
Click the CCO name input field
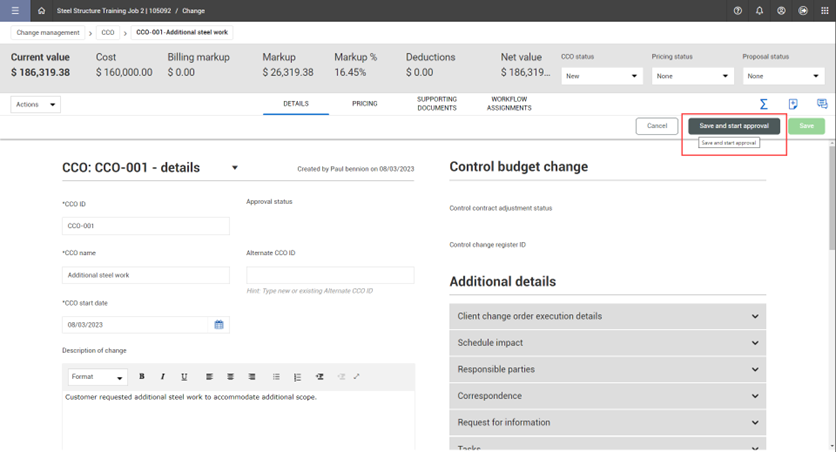146,275
